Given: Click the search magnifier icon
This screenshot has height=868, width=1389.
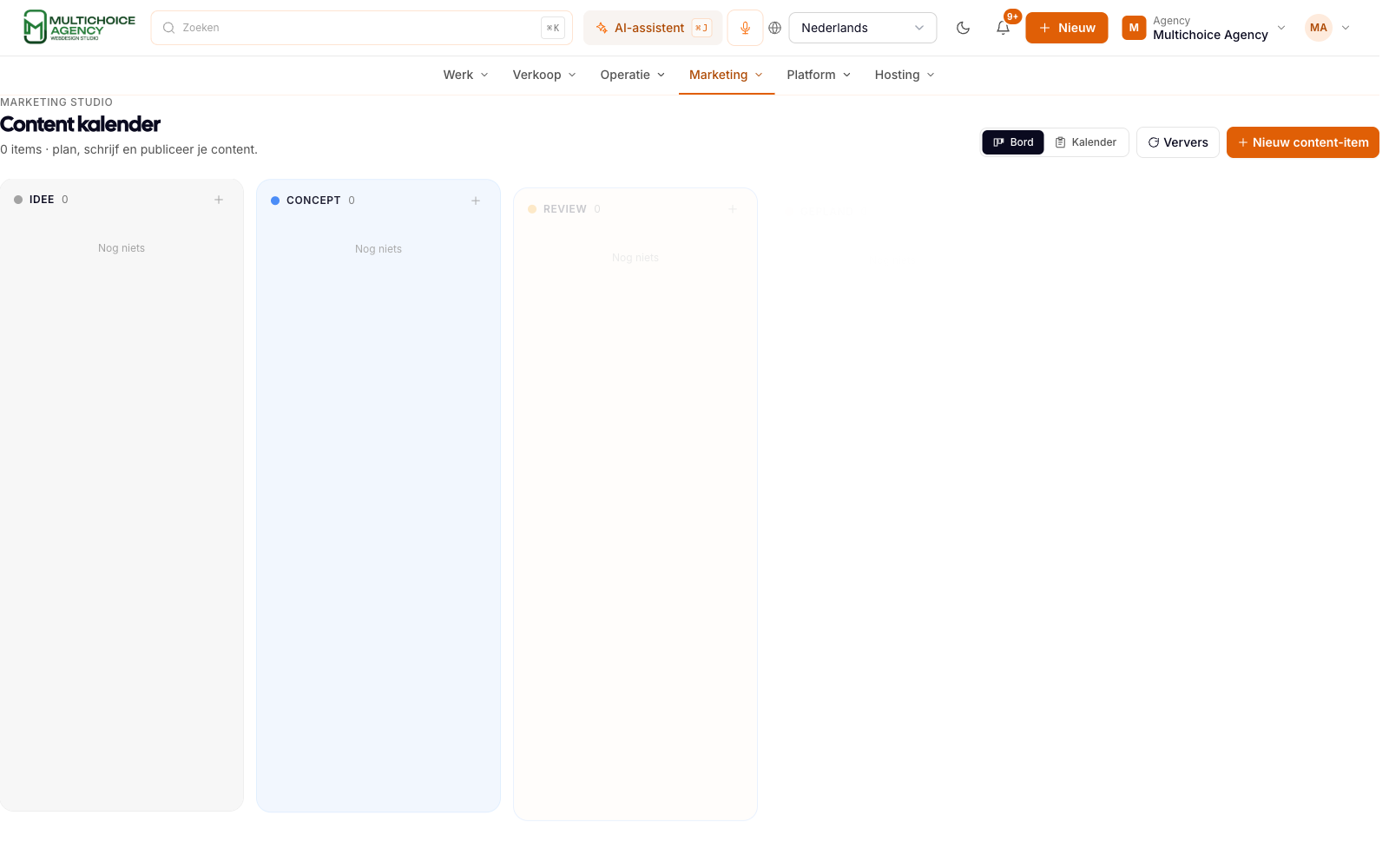Looking at the screenshot, I should [169, 28].
